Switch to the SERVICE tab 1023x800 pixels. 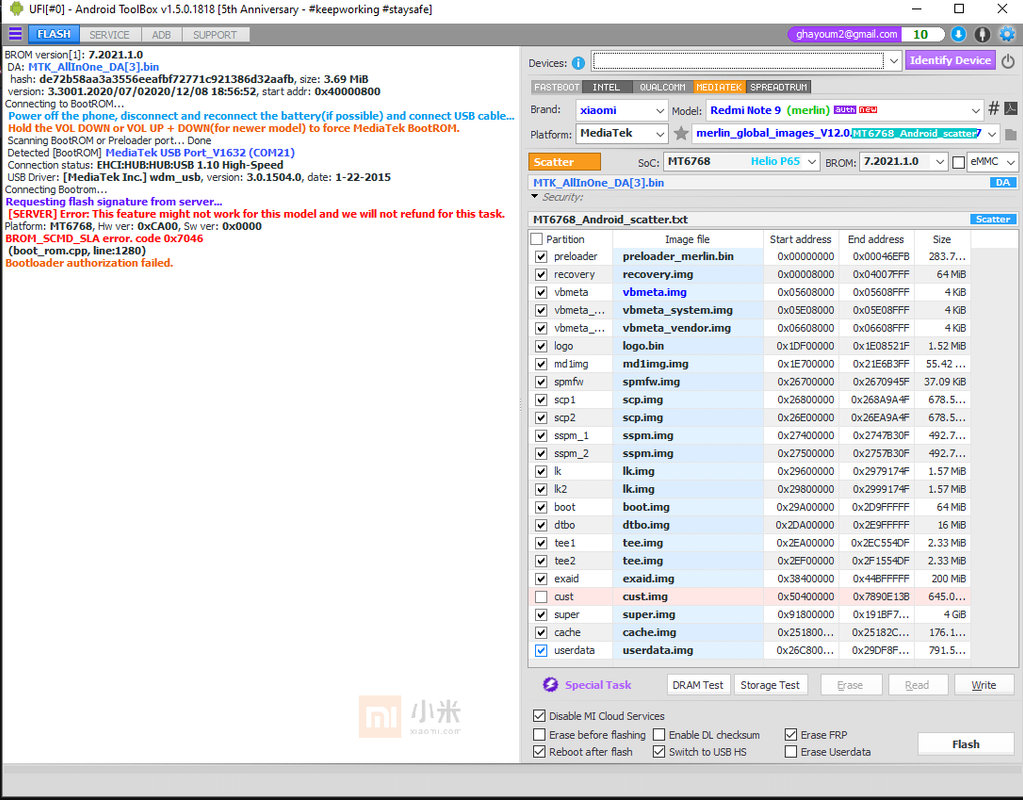pyautogui.click(x=109, y=35)
